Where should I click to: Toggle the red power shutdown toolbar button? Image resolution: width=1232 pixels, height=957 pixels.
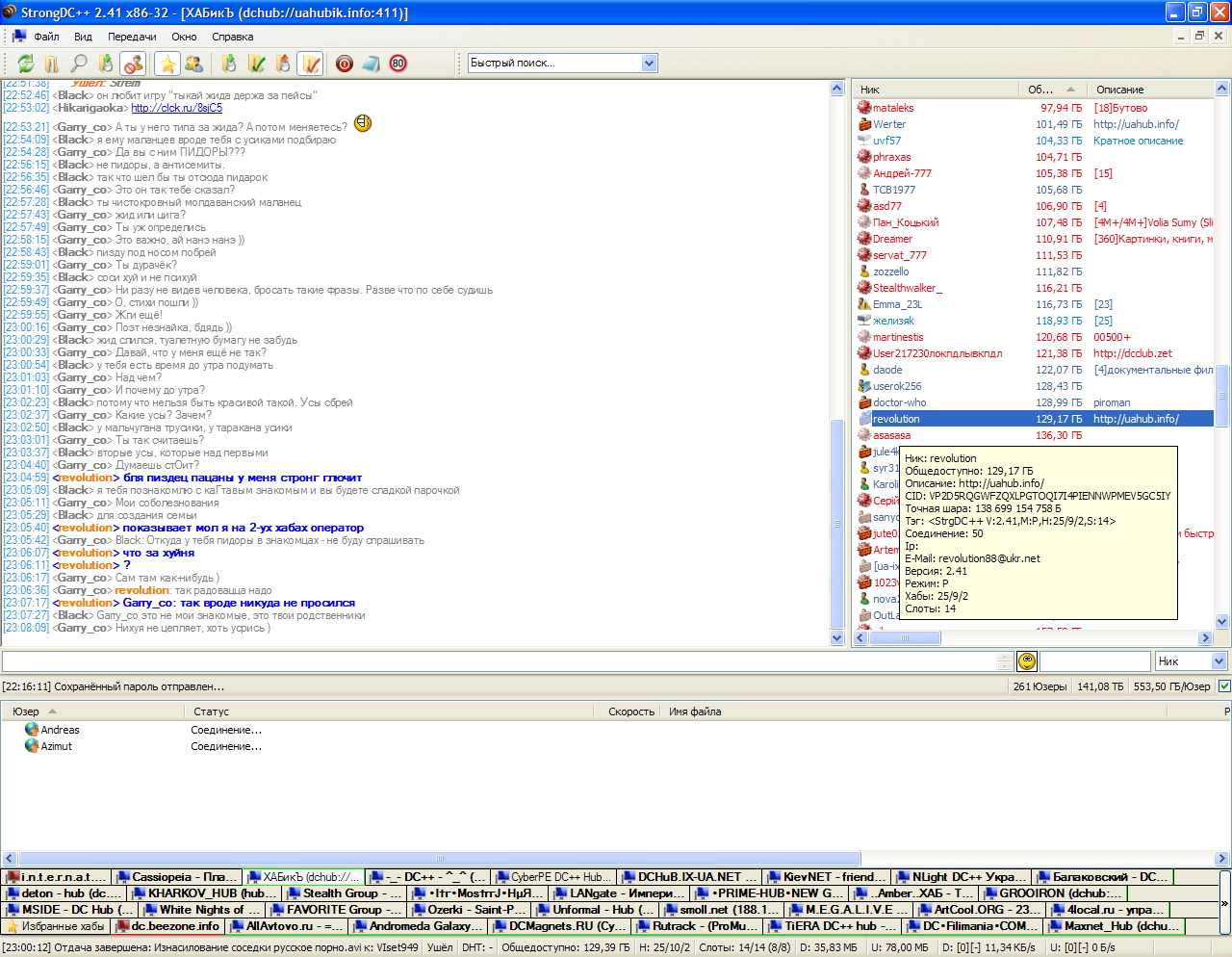tap(345, 64)
